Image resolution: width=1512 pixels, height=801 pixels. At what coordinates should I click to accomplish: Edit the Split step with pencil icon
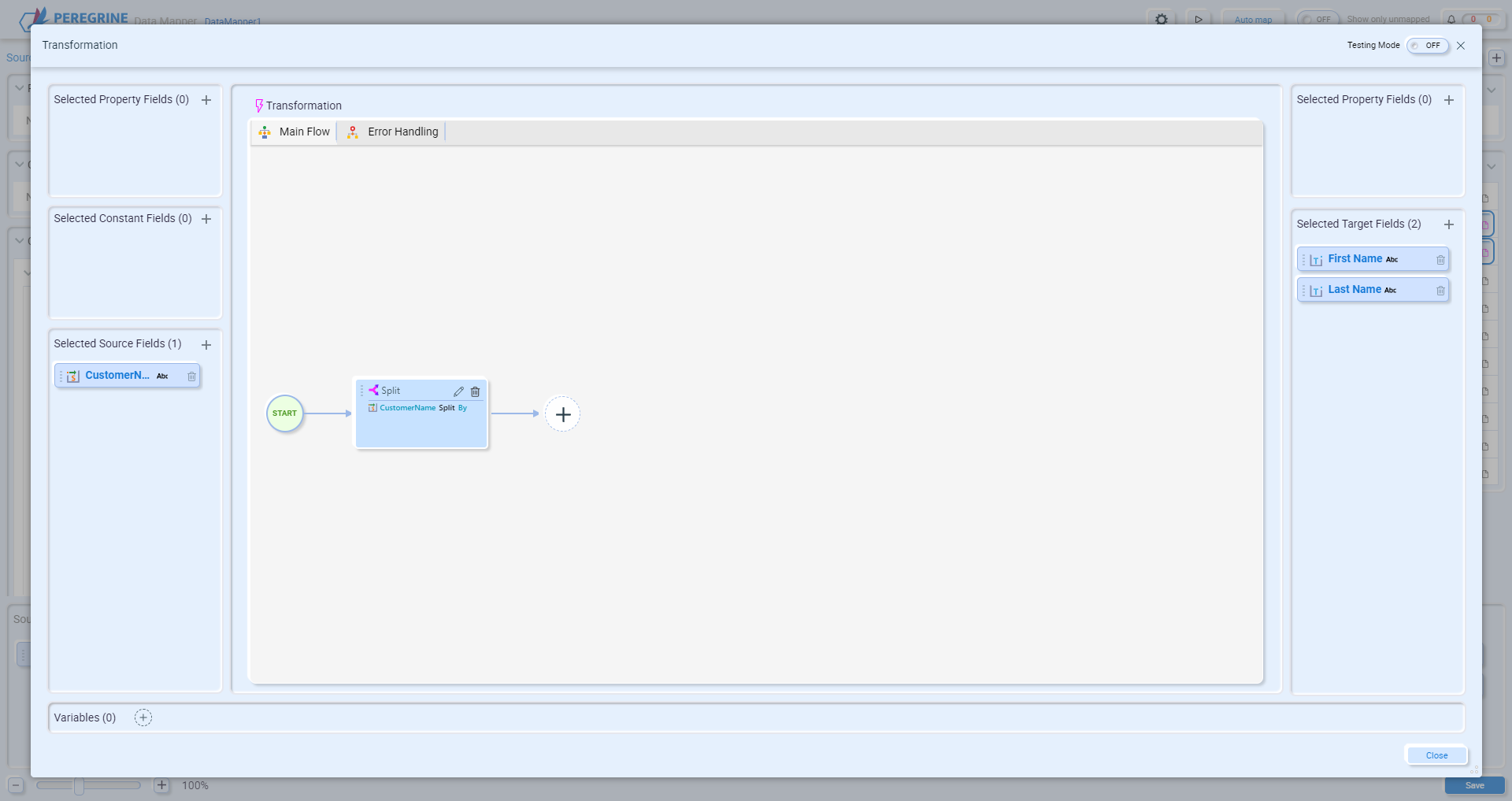[458, 391]
